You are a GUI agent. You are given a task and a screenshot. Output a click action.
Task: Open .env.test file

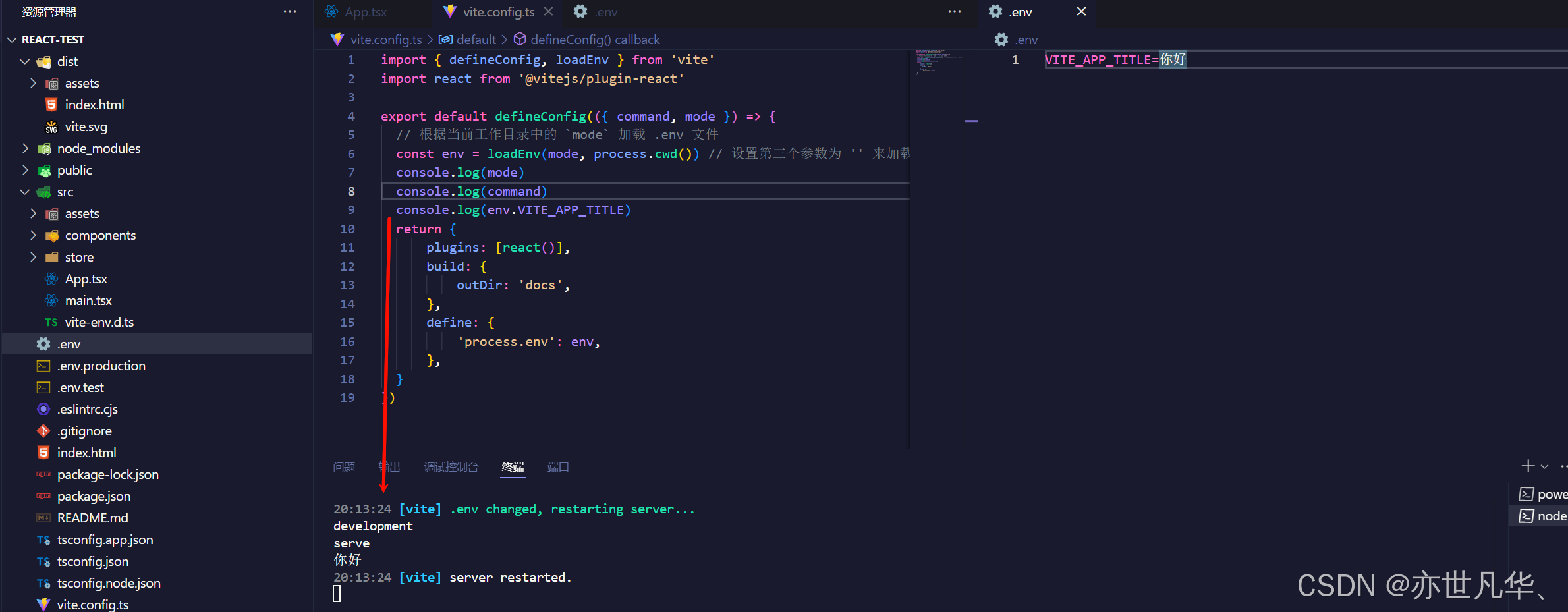click(x=80, y=387)
